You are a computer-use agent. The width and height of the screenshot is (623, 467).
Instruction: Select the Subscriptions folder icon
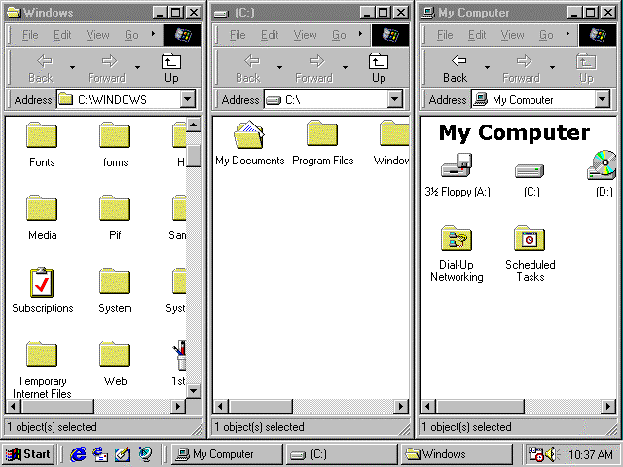click(41, 283)
